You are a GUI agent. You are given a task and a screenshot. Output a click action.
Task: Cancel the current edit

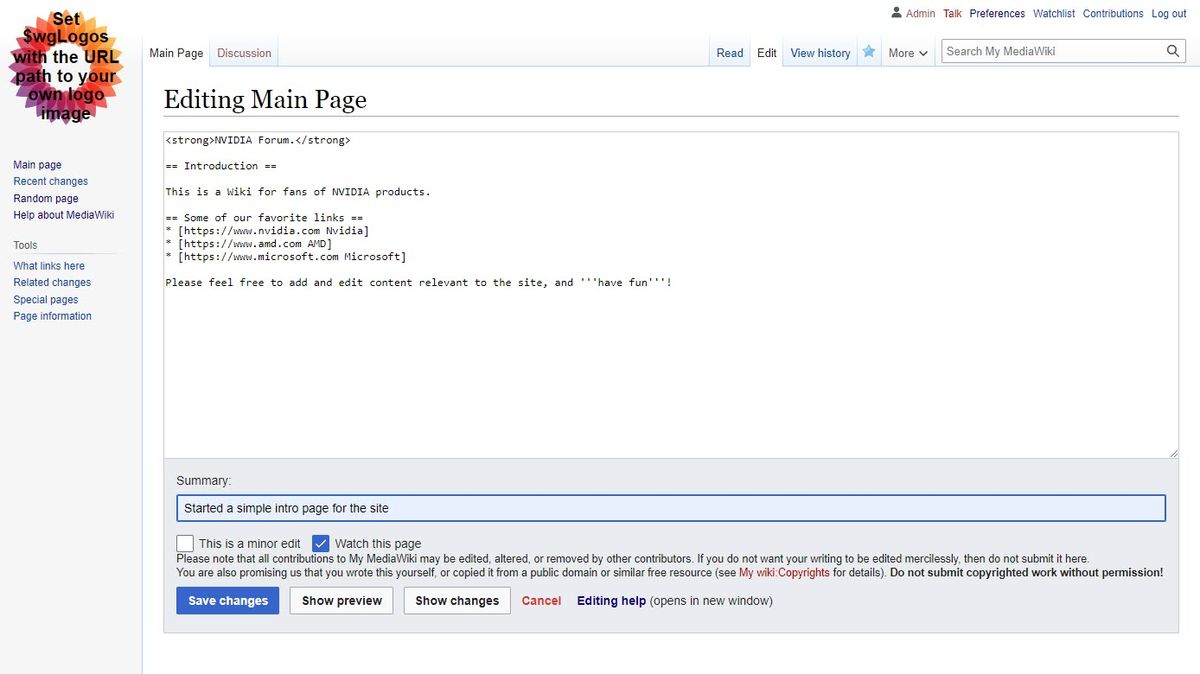pyautogui.click(x=541, y=600)
